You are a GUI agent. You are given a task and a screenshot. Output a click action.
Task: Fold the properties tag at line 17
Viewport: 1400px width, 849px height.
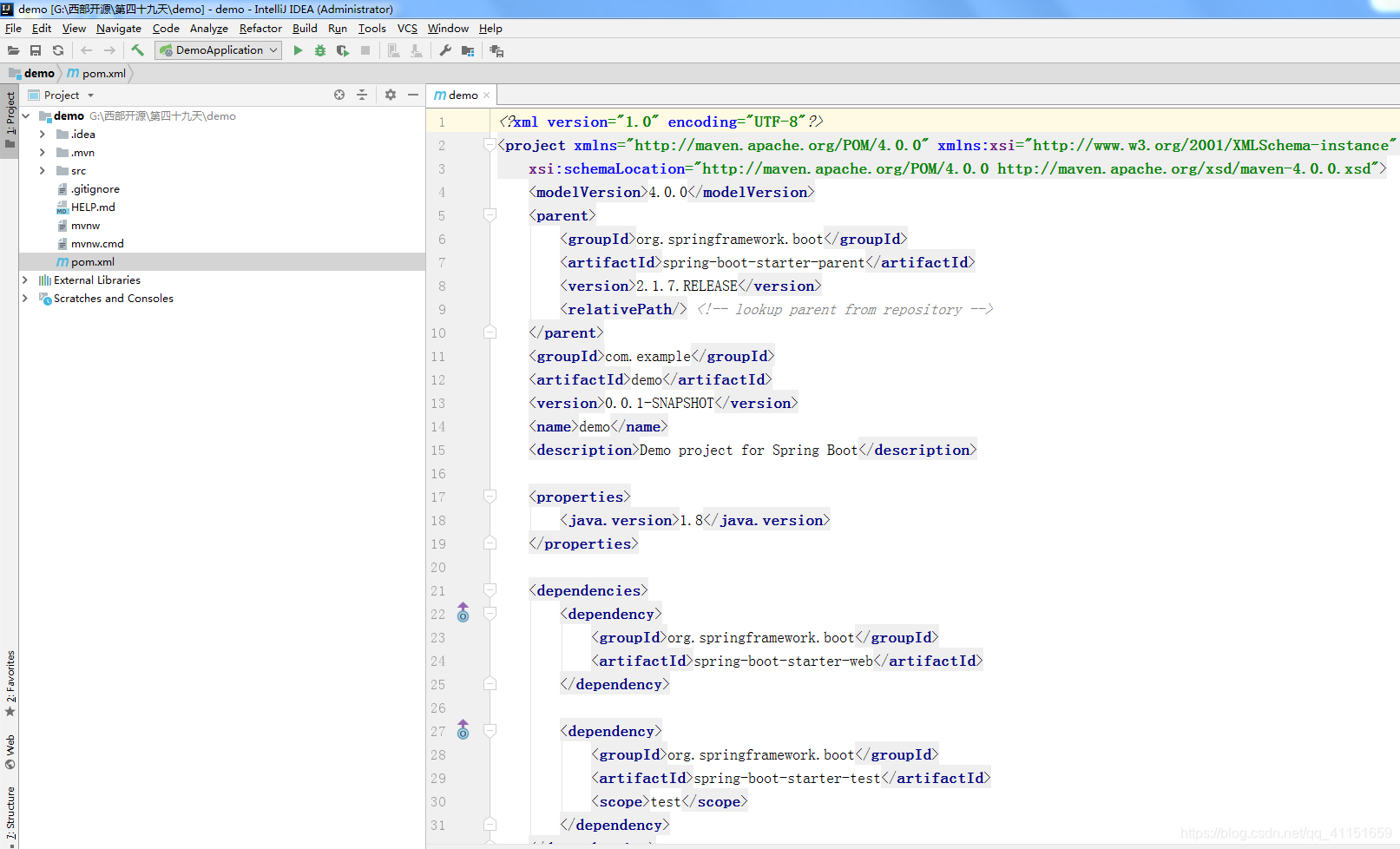490,496
